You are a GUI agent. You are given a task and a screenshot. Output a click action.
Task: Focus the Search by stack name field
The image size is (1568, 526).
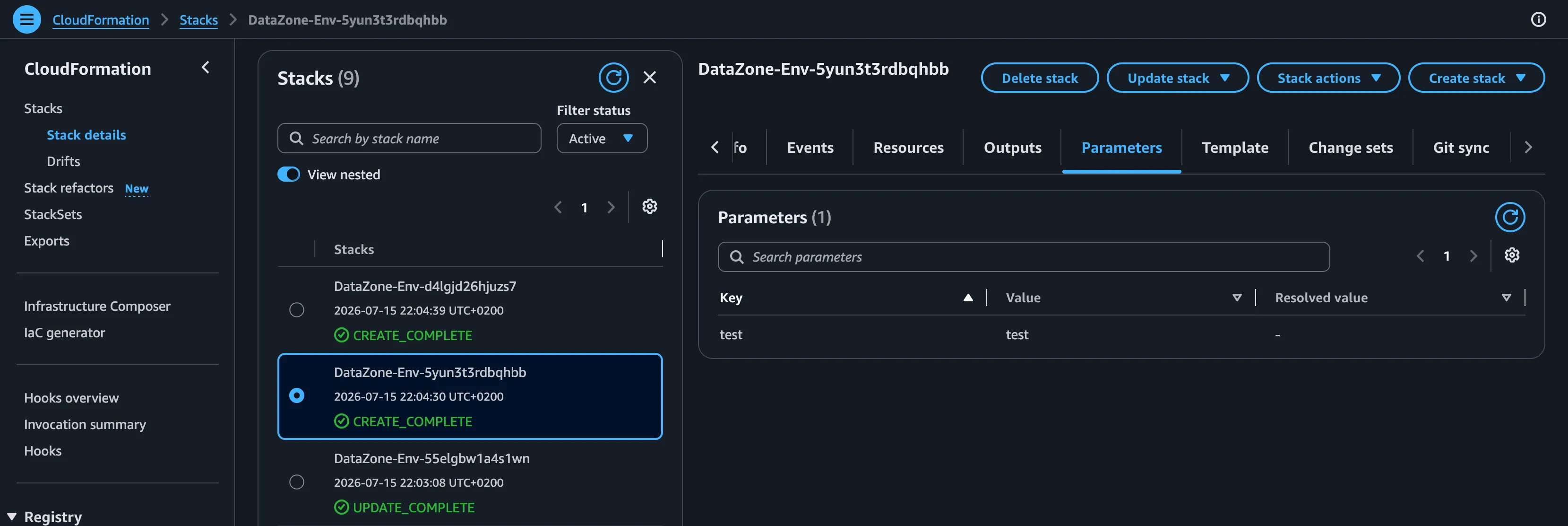tap(409, 138)
